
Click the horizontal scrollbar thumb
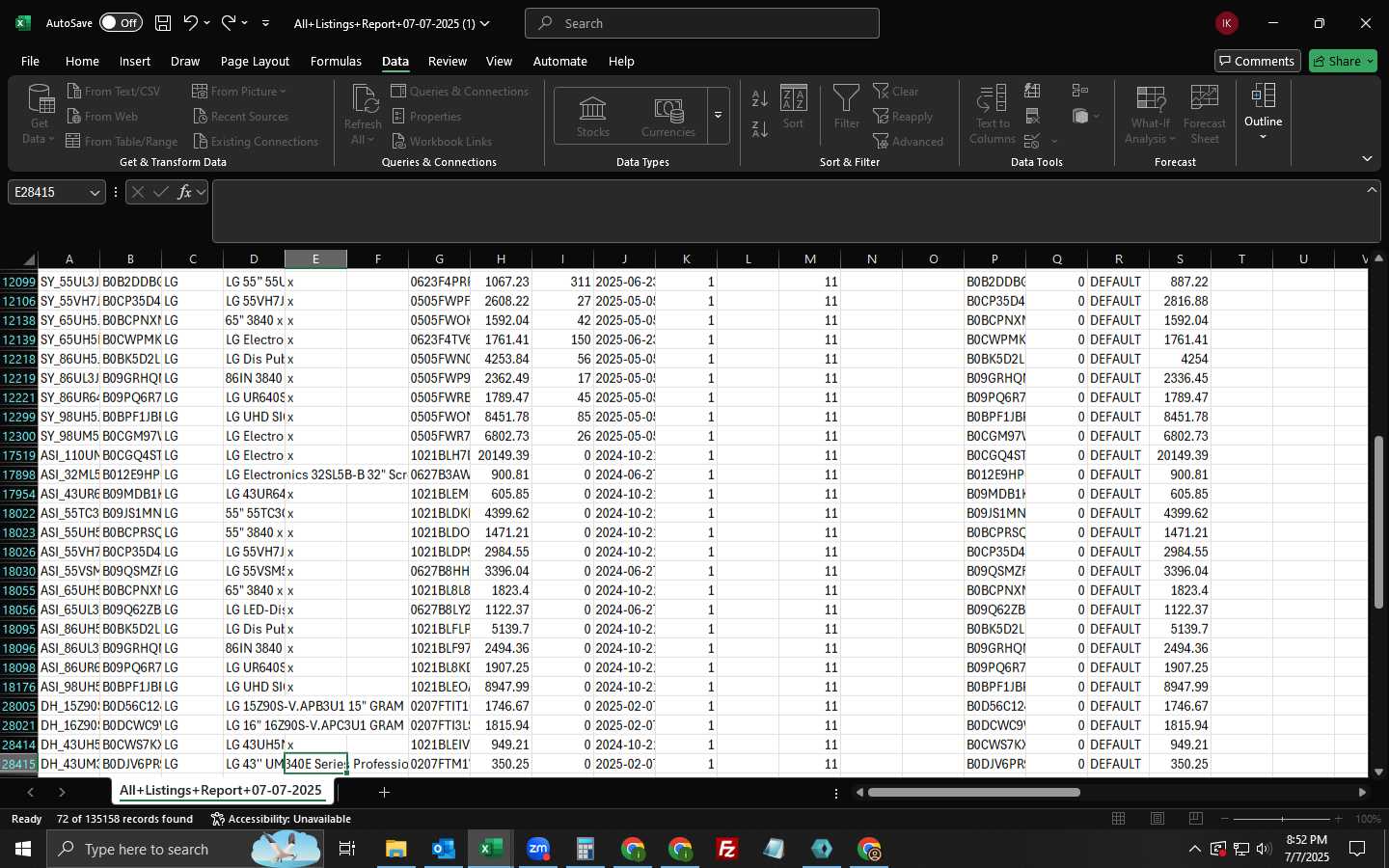point(974,793)
